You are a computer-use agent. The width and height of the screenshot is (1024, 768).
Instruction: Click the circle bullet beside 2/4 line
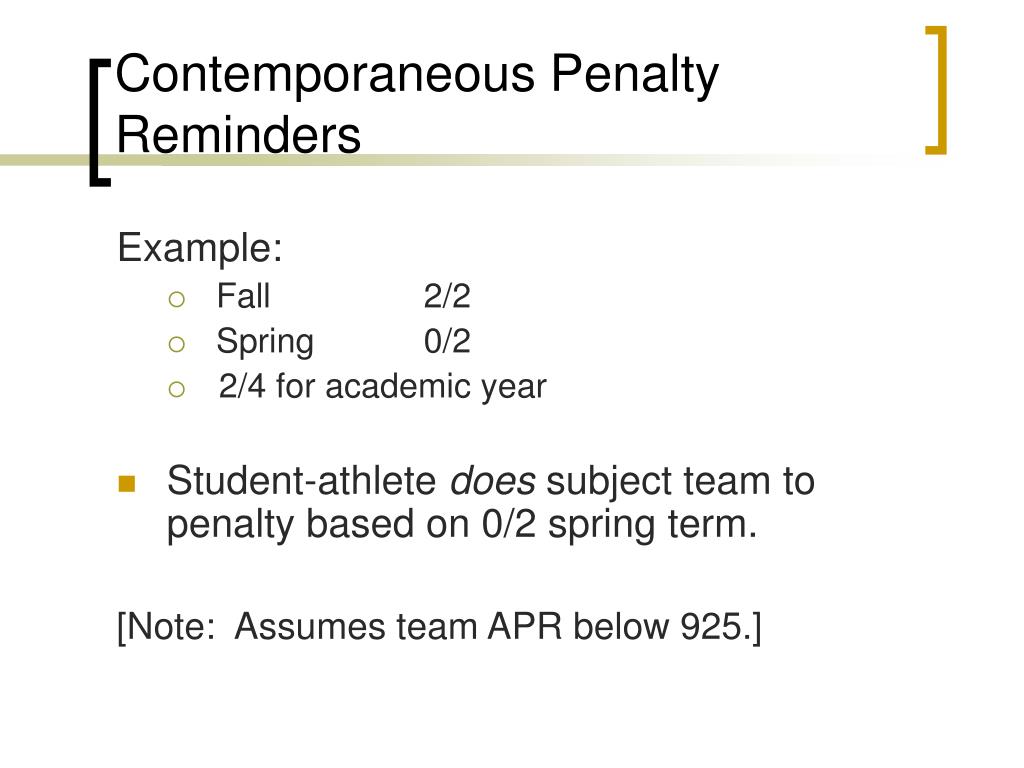pyautogui.click(x=176, y=389)
